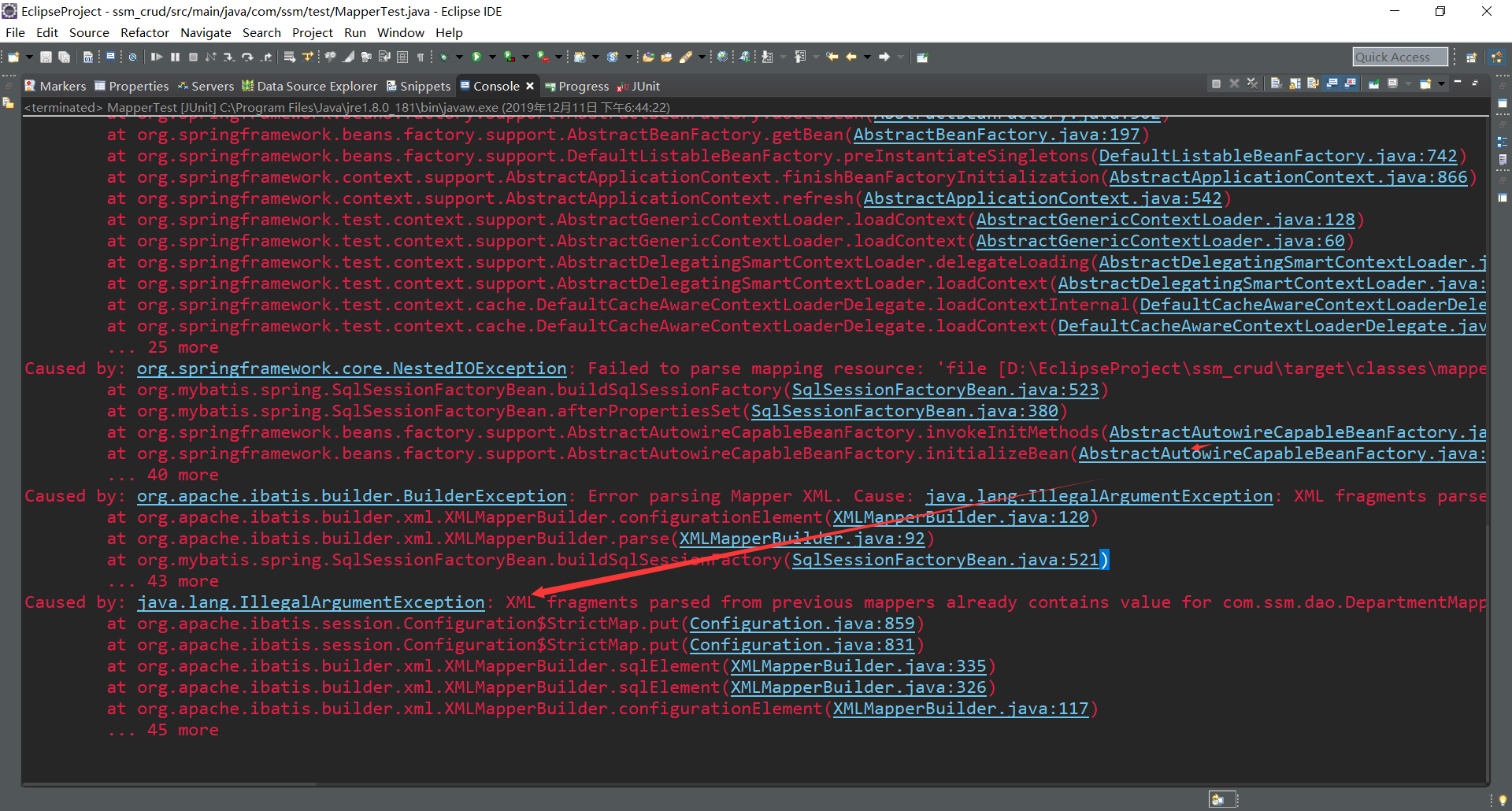
Task: Open org.springframework.core.NestedIOException link
Action: pos(351,368)
